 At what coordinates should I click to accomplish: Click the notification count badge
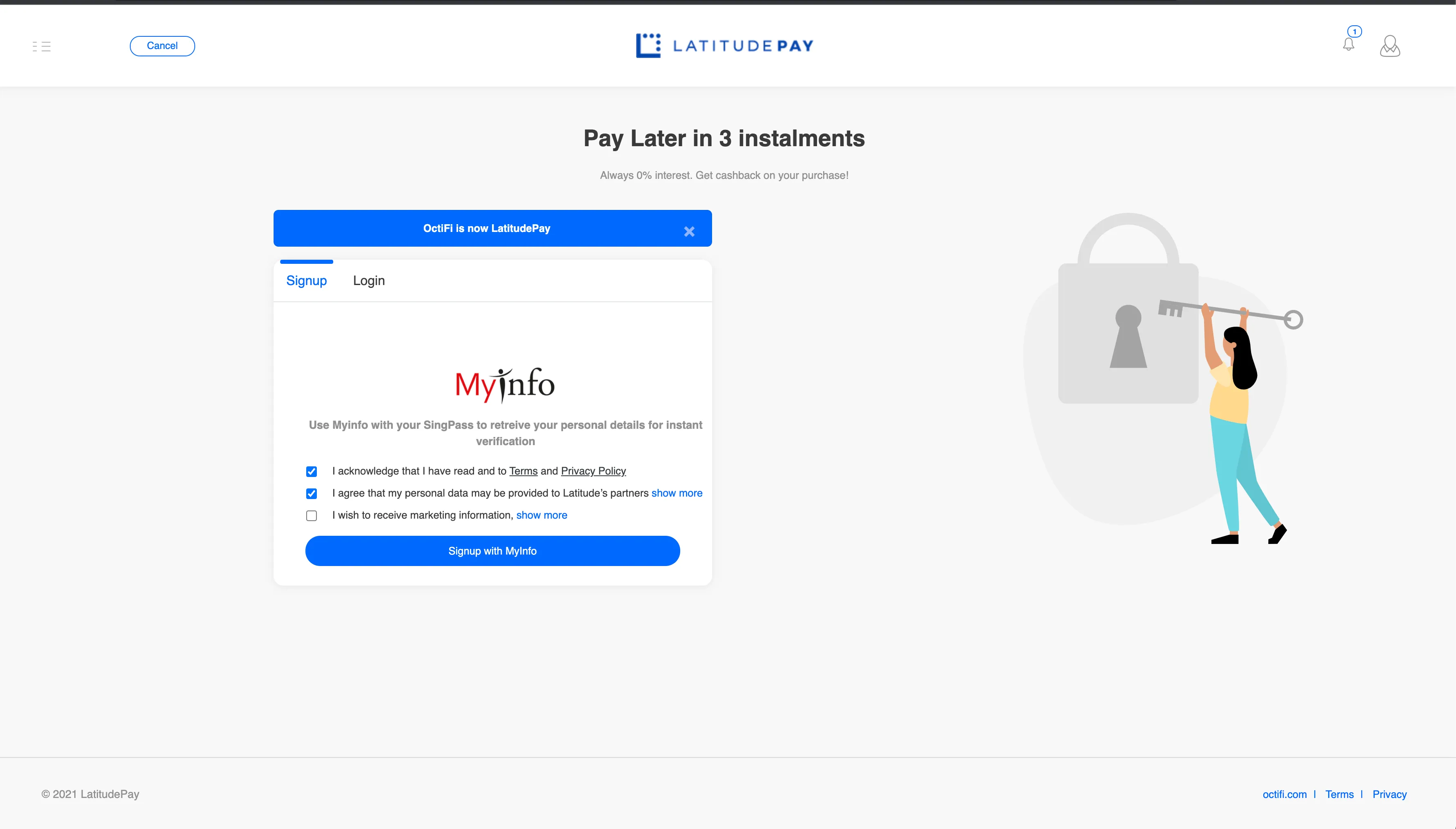pos(1355,31)
